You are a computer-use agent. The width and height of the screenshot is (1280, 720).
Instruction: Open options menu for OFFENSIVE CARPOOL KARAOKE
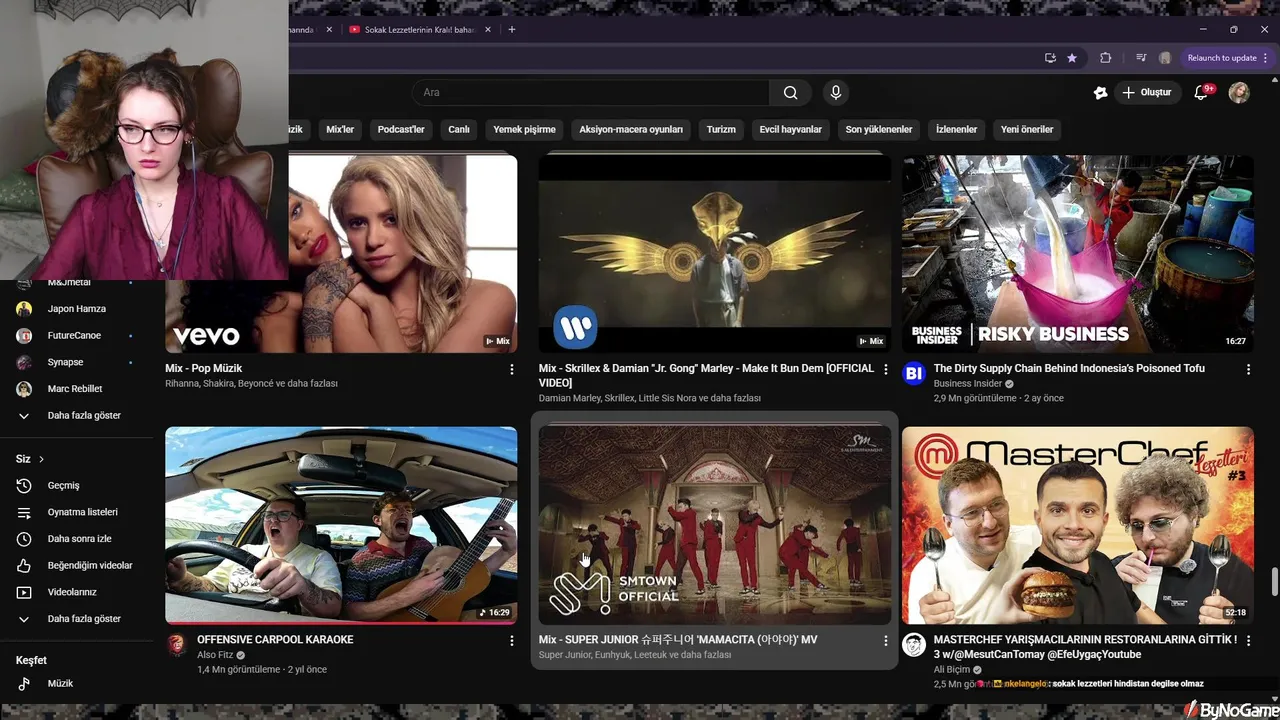(x=512, y=640)
